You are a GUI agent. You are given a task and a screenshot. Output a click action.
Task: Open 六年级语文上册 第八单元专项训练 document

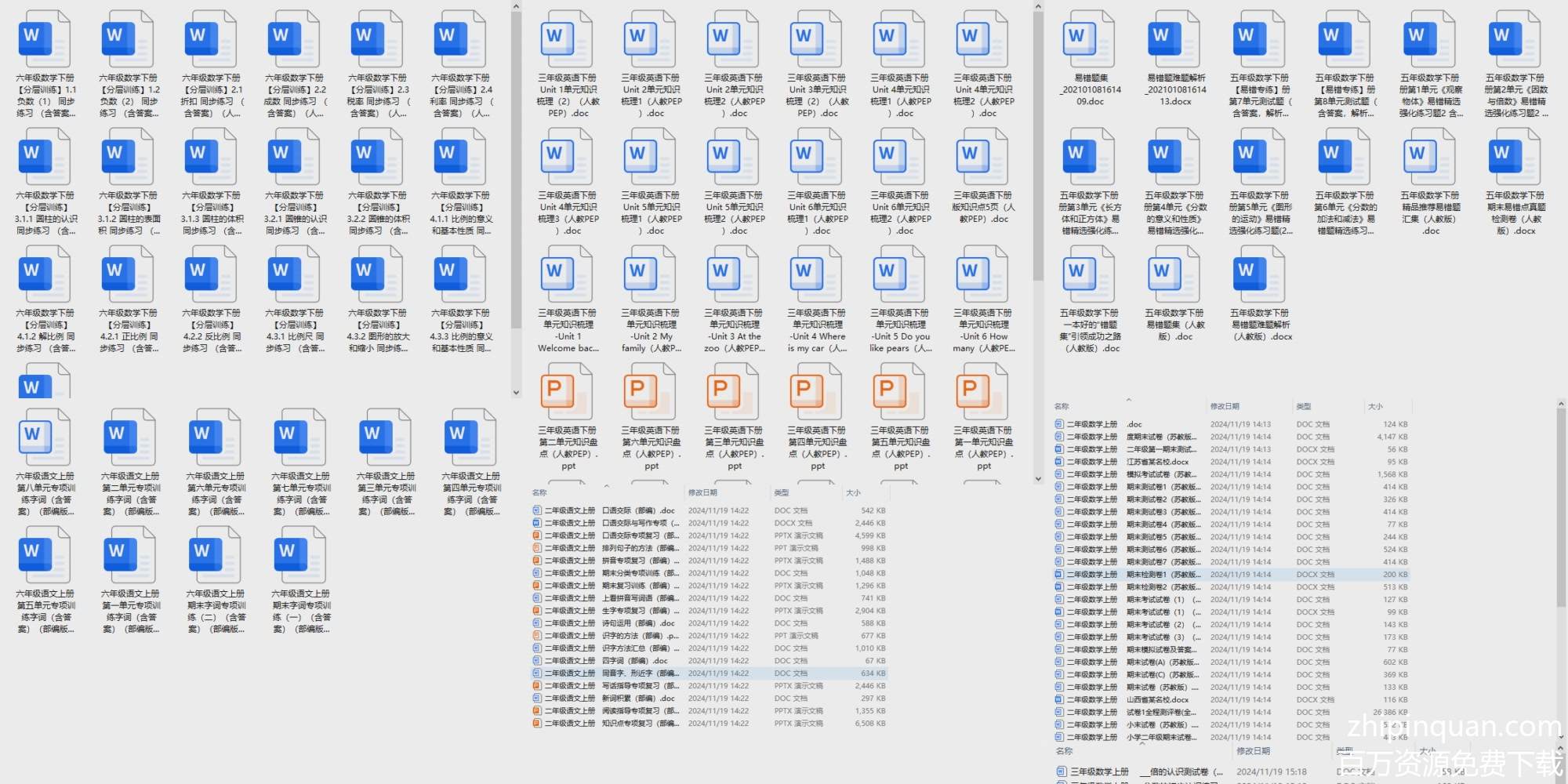(45, 437)
